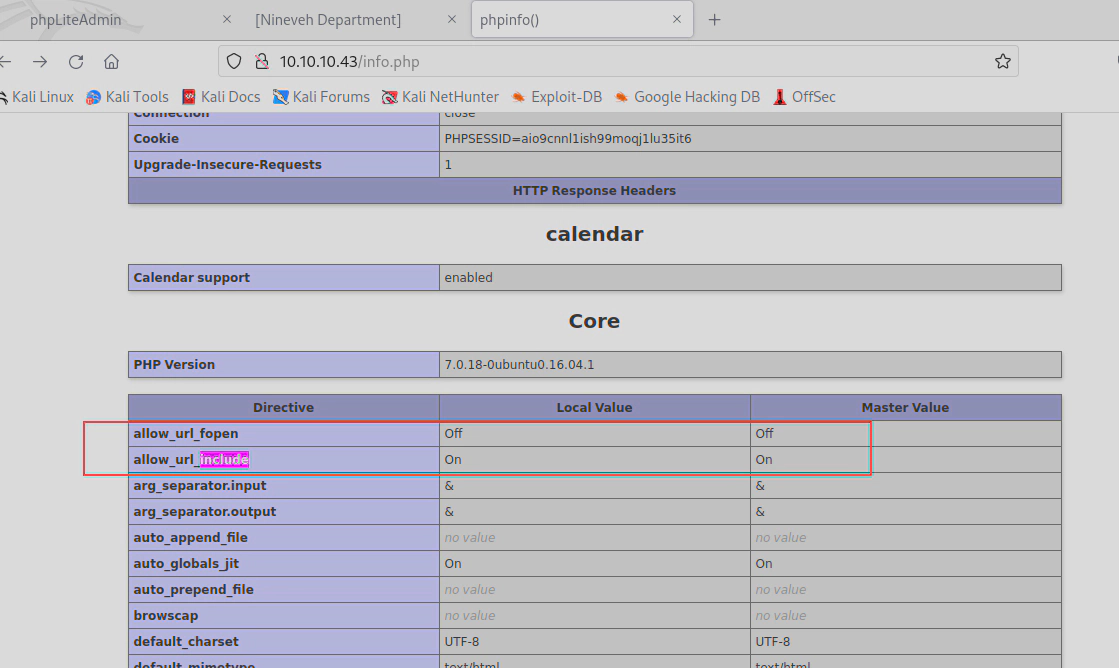This screenshot has width=1119, height=668.
Task: Open the site security shield icon
Action: tap(234, 62)
